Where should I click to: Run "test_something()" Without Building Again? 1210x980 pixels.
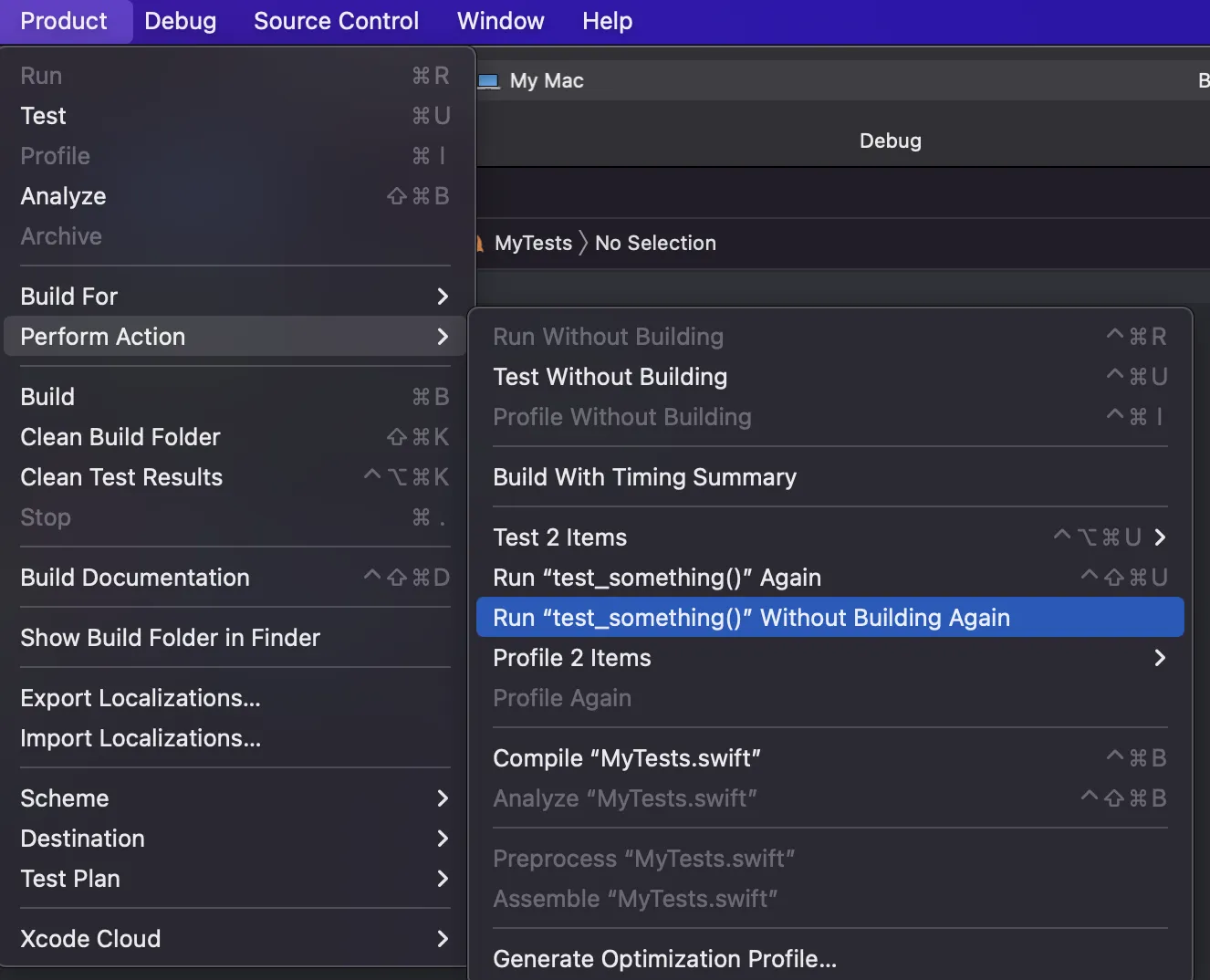tap(751, 618)
